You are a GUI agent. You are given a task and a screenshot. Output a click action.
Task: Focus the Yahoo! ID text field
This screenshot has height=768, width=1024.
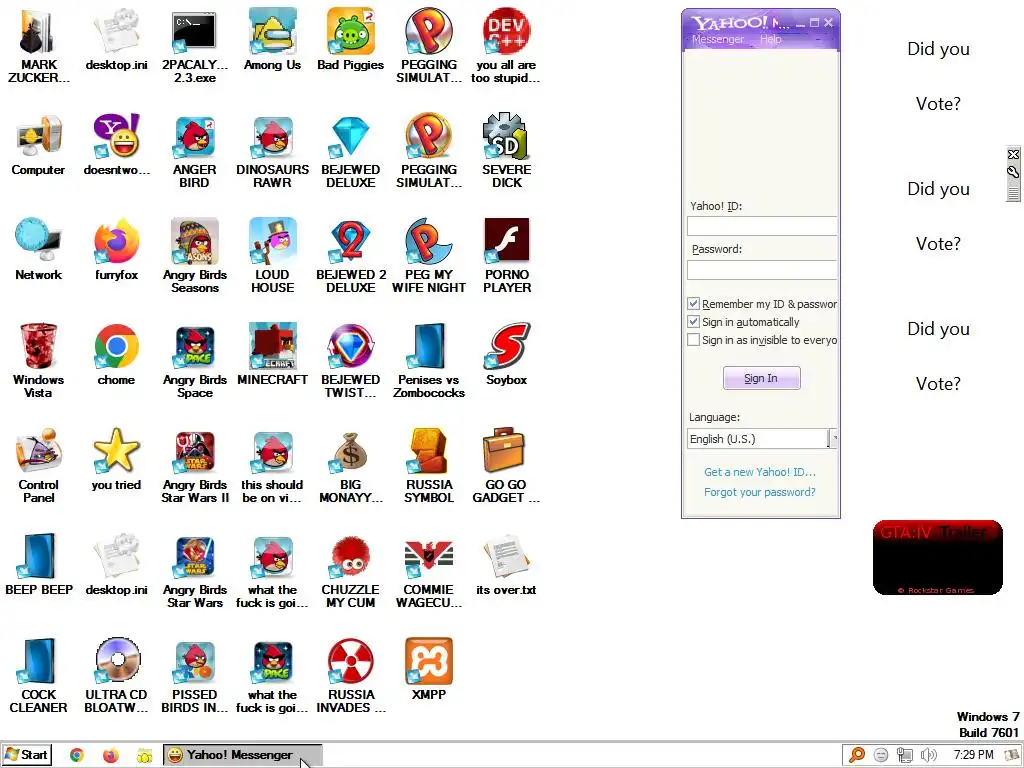(x=762, y=226)
